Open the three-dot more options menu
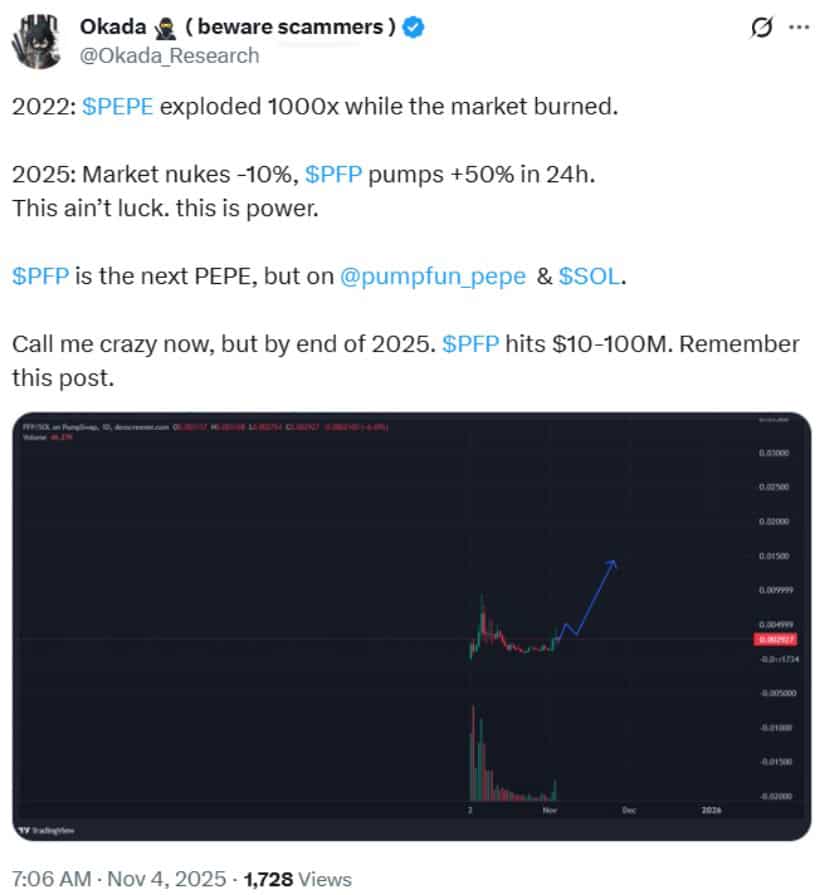 tap(799, 28)
